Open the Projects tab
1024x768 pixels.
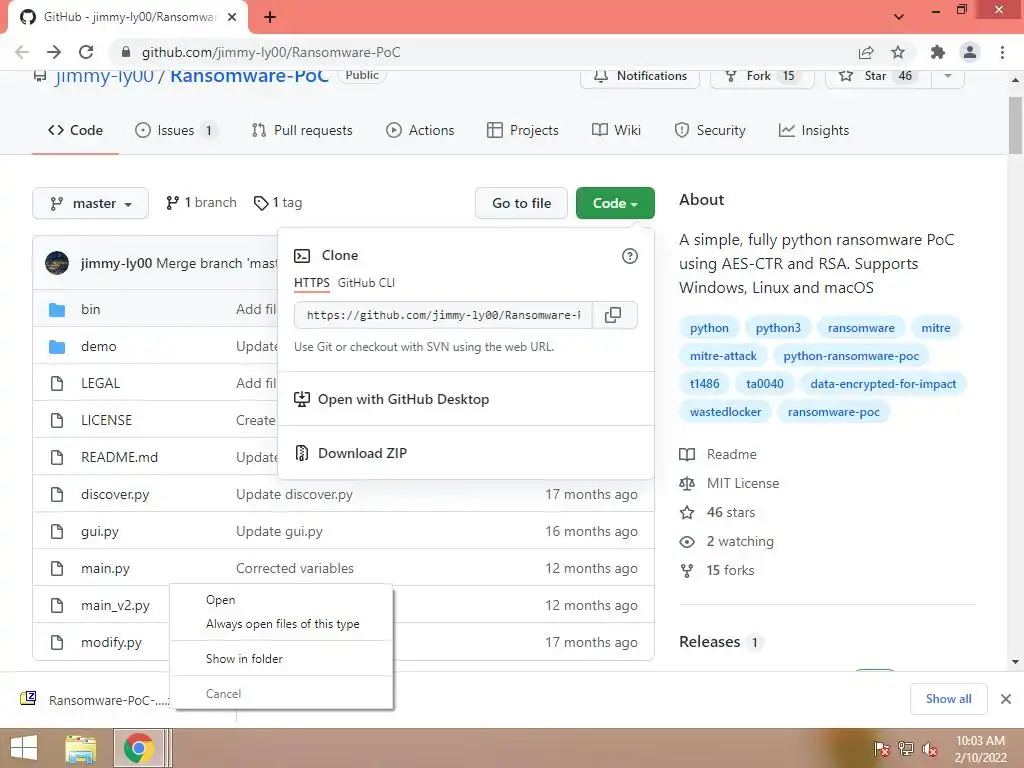(x=522, y=130)
